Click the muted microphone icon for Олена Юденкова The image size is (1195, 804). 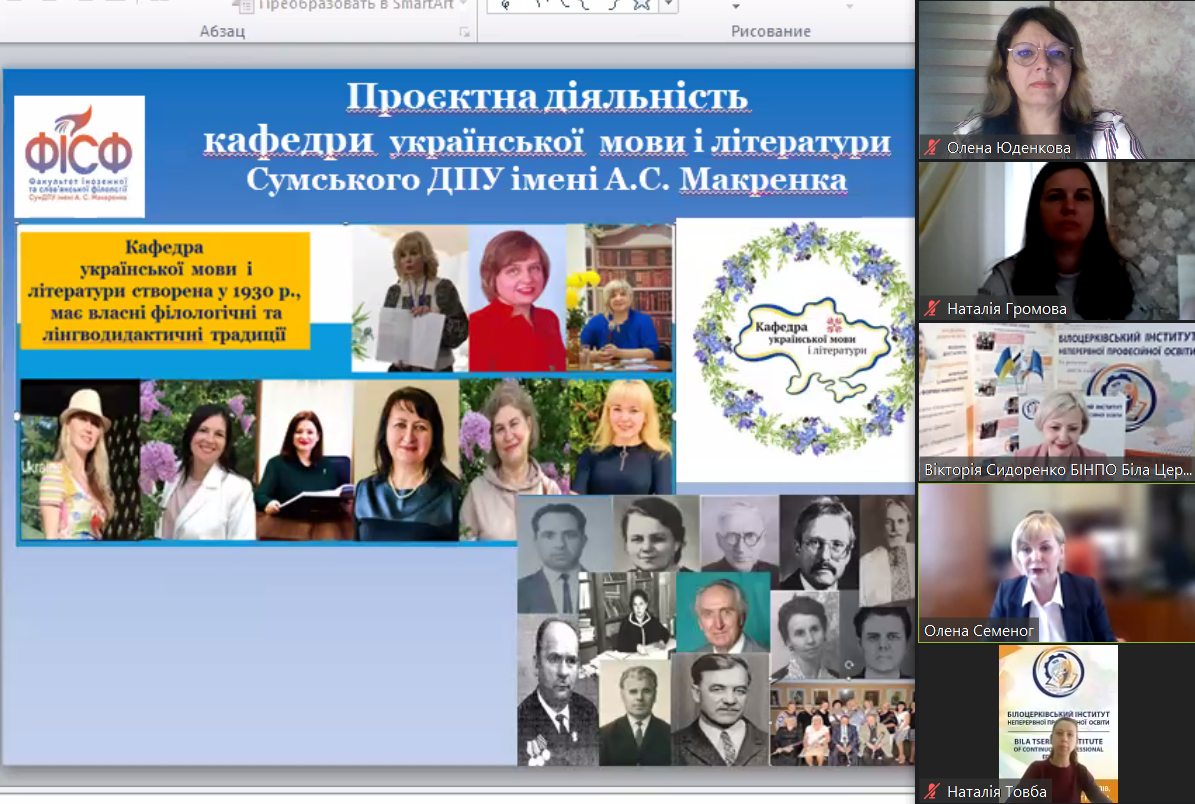point(932,148)
